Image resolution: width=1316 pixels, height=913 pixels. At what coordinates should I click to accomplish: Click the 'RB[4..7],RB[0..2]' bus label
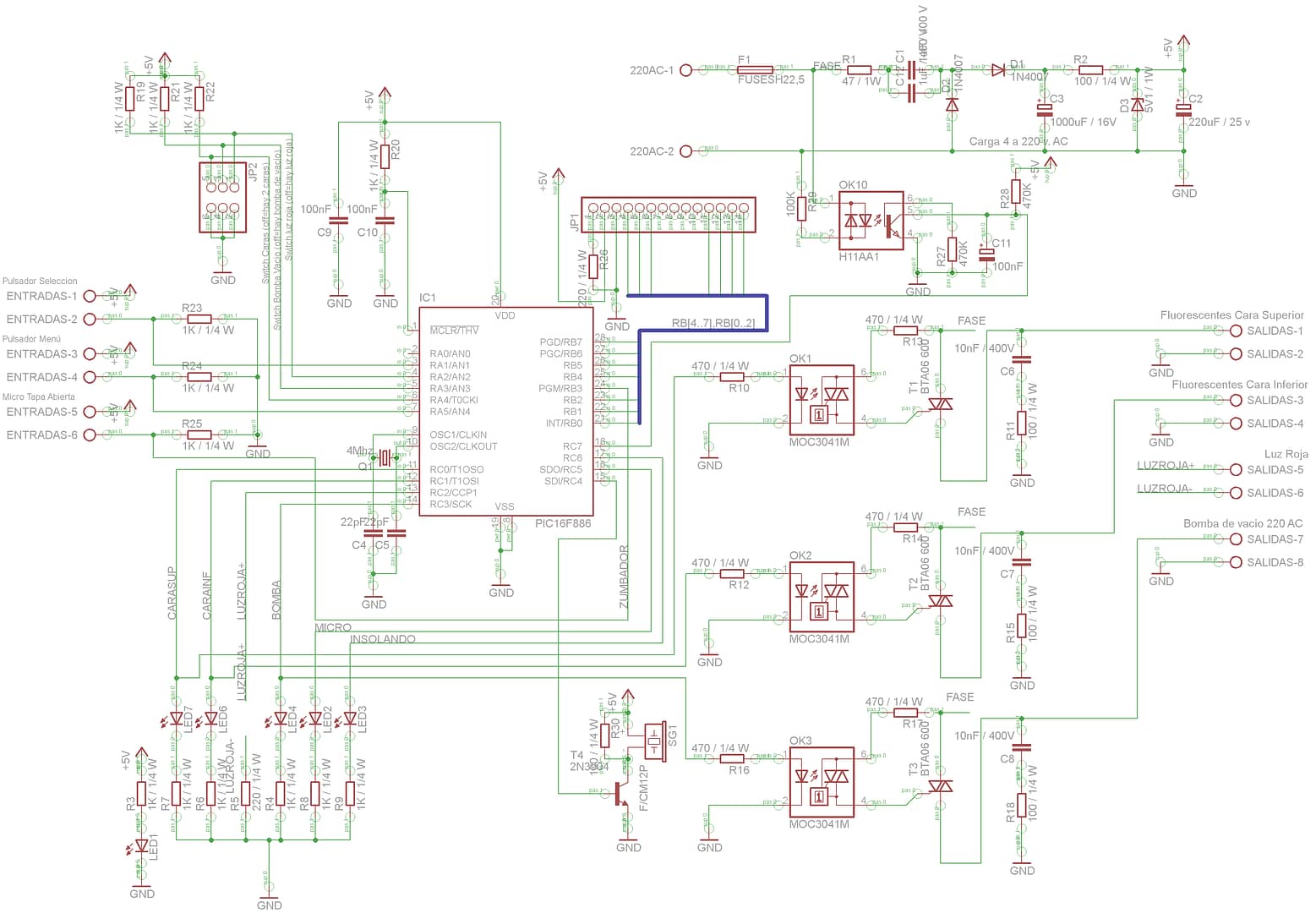pyautogui.click(x=713, y=323)
